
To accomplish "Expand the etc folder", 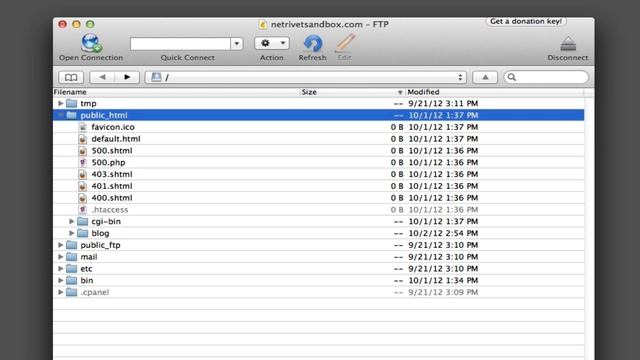I will pos(60,269).
